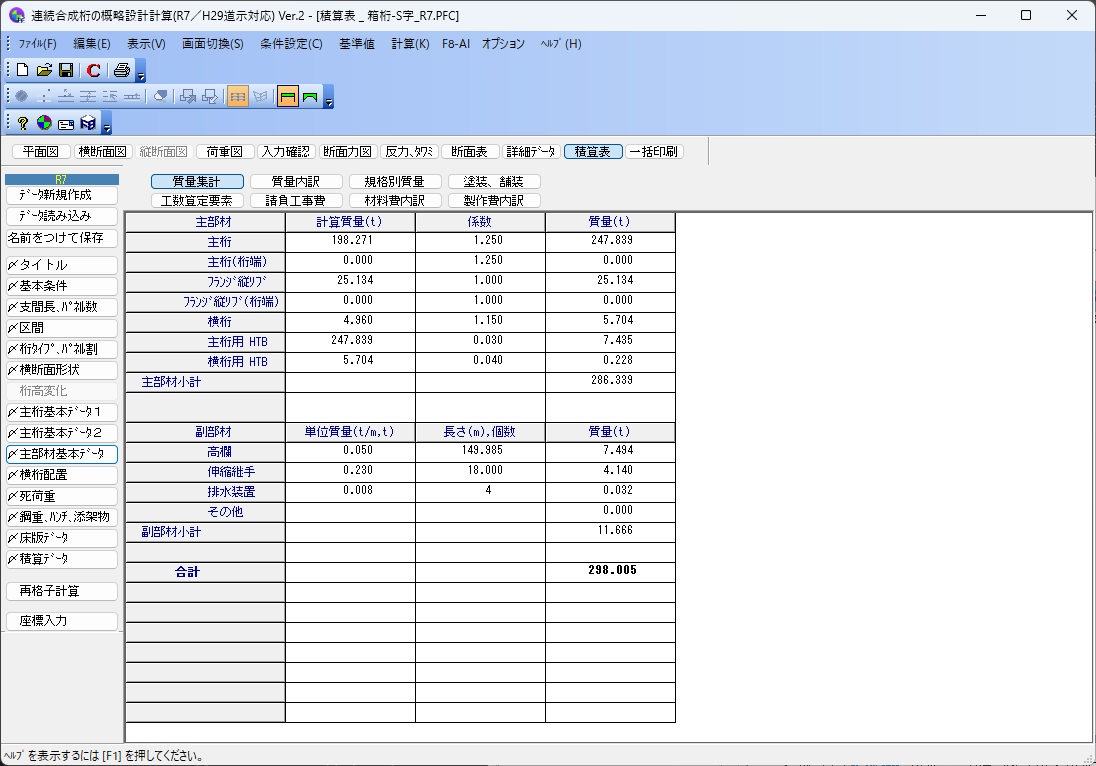
Task: Click the eraser icon in second toolbar
Action: tap(160, 96)
